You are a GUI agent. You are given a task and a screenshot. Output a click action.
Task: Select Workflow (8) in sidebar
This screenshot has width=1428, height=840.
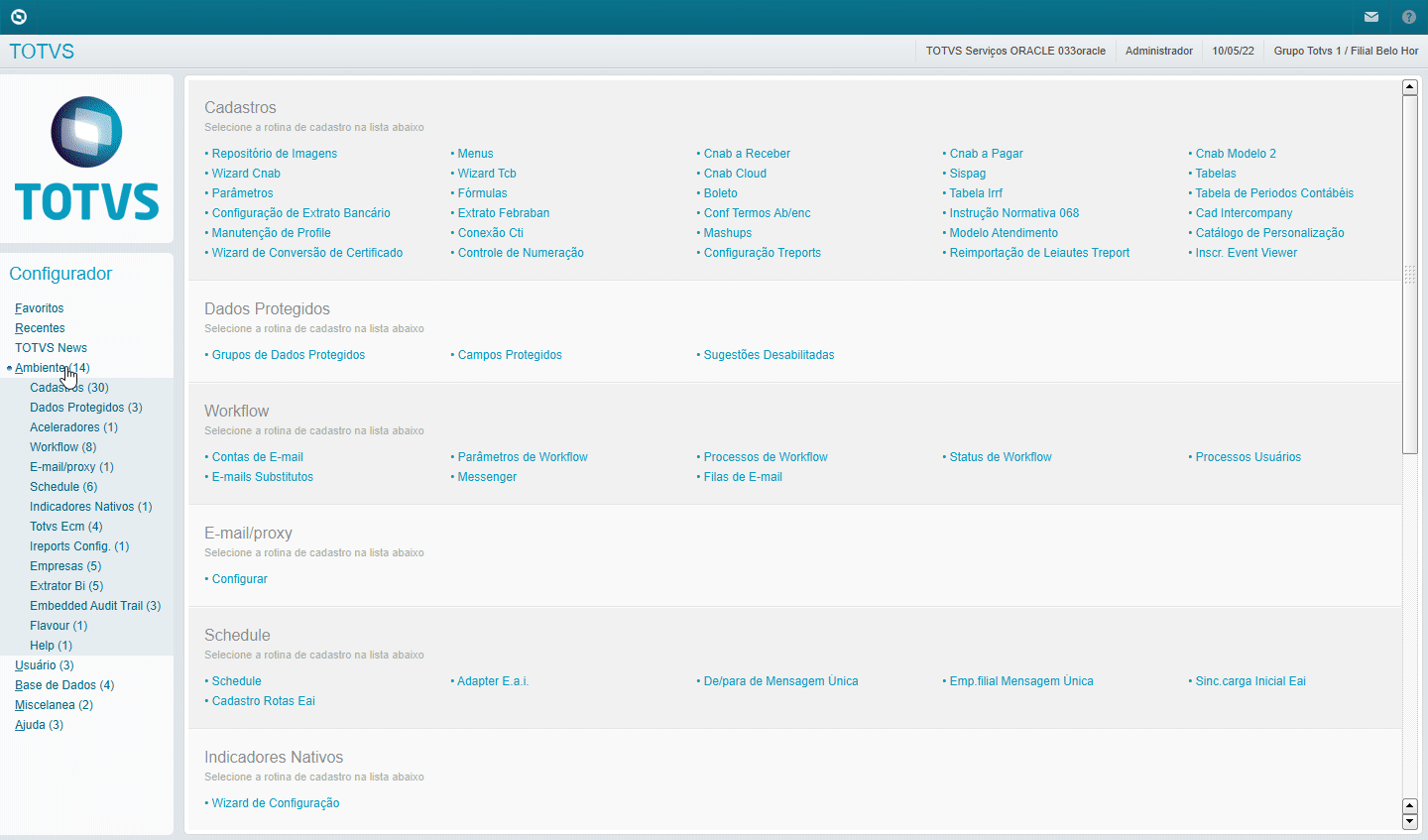62,447
